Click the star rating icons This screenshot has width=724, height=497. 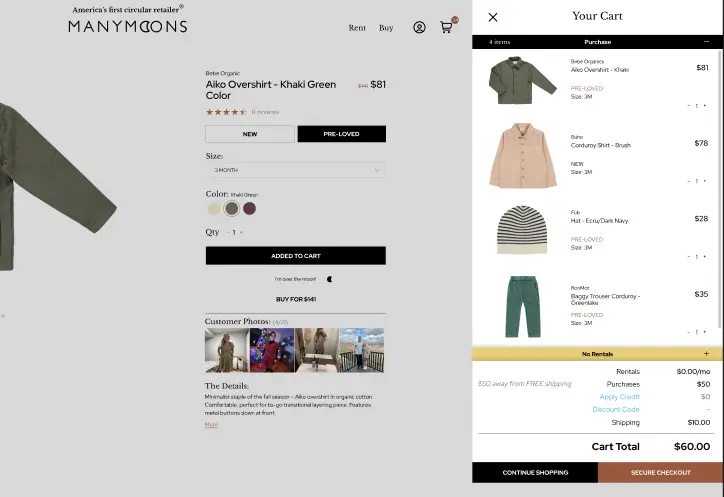point(226,112)
